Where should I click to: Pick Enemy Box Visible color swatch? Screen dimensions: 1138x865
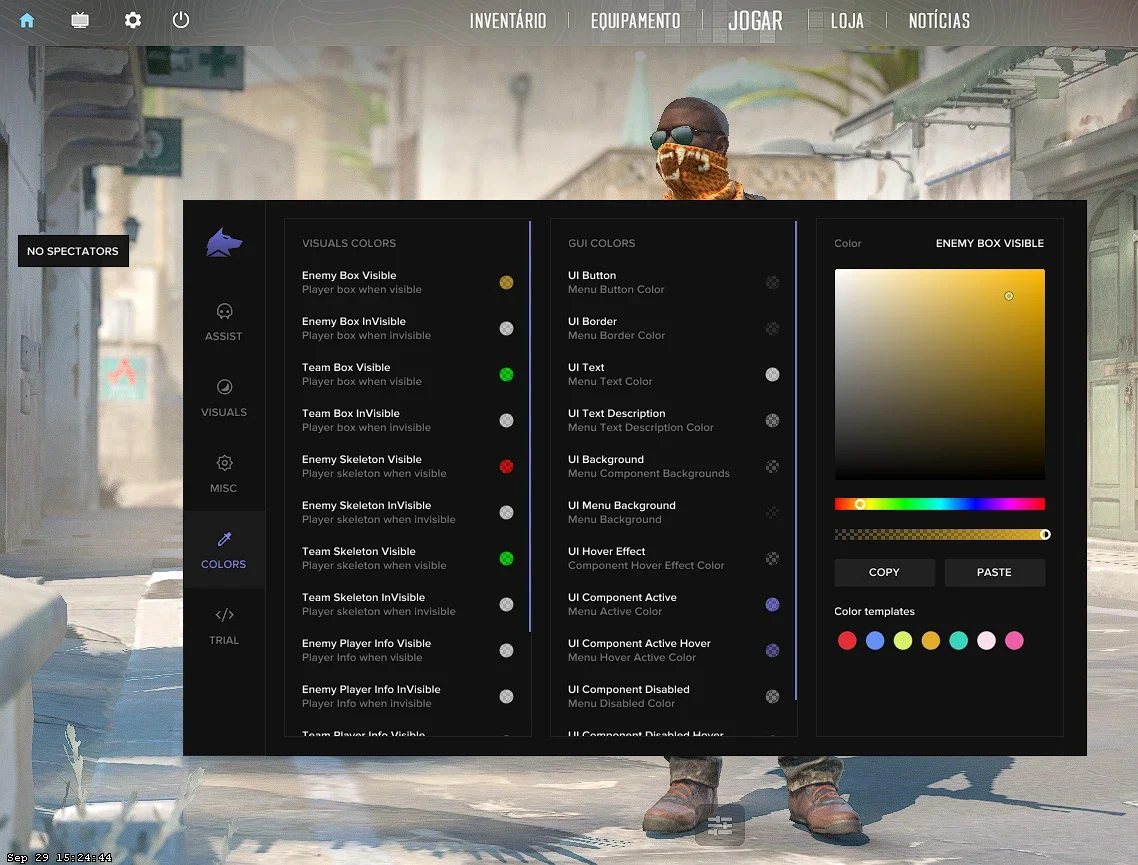507,282
